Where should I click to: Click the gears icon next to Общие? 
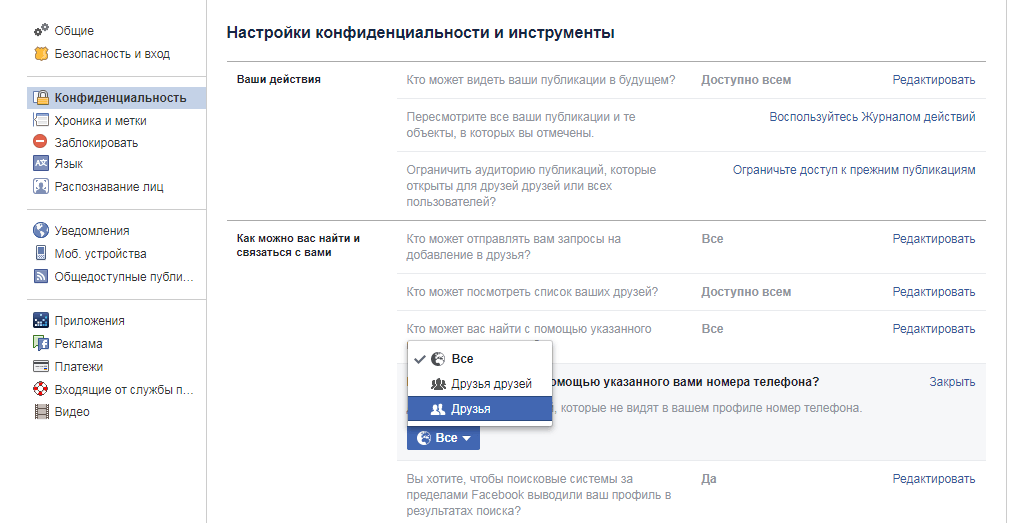(x=41, y=31)
